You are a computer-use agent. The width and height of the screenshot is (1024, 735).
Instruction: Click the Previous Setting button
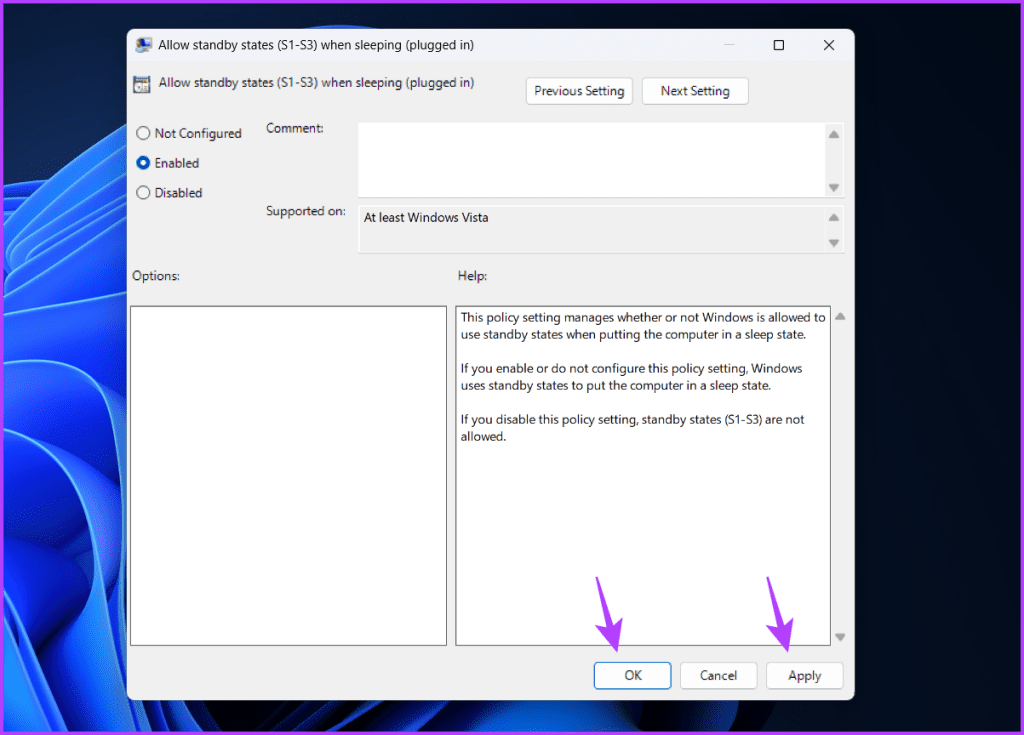pos(579,91)
